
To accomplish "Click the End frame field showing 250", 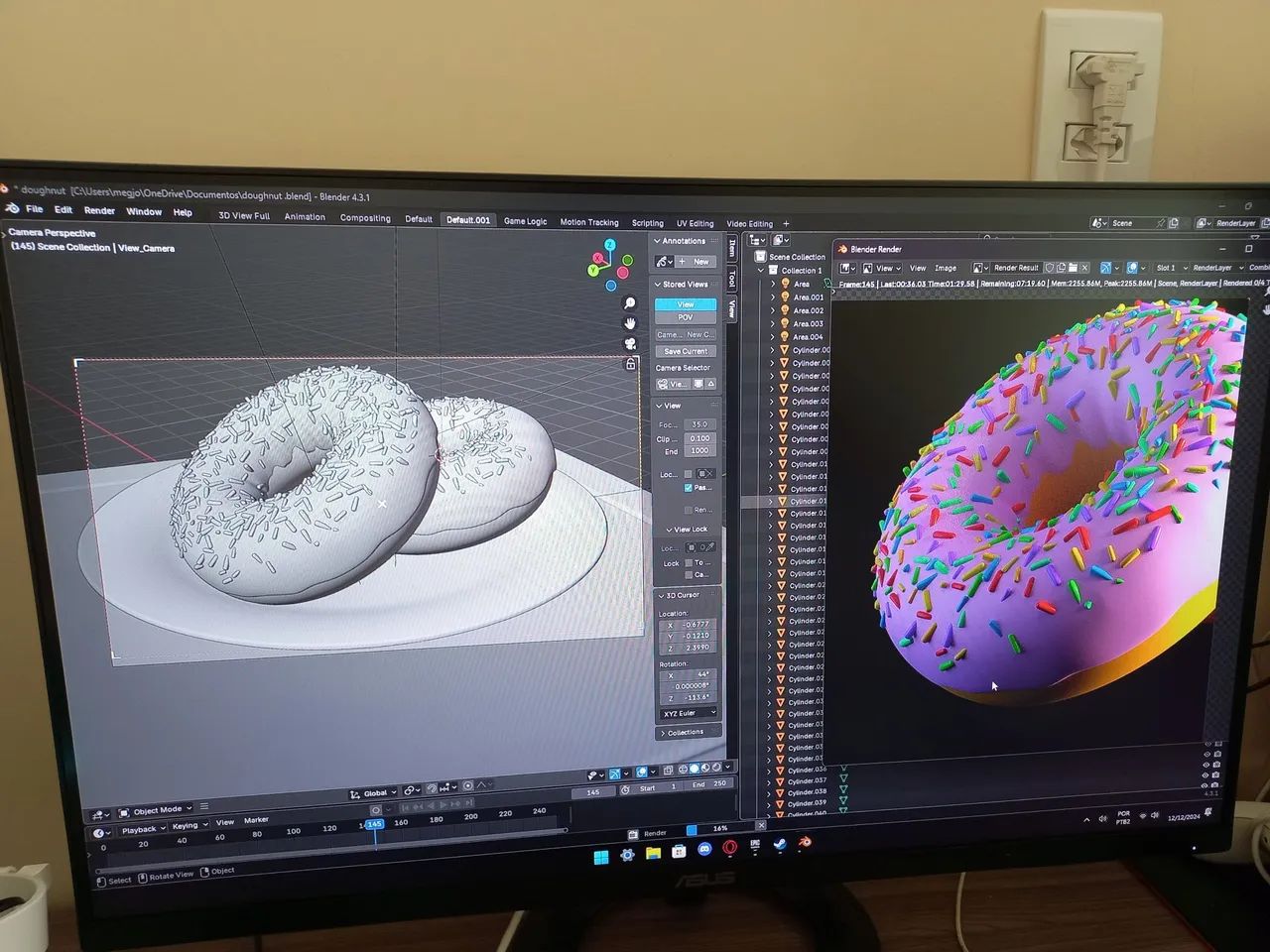I will tap(709, 783).
